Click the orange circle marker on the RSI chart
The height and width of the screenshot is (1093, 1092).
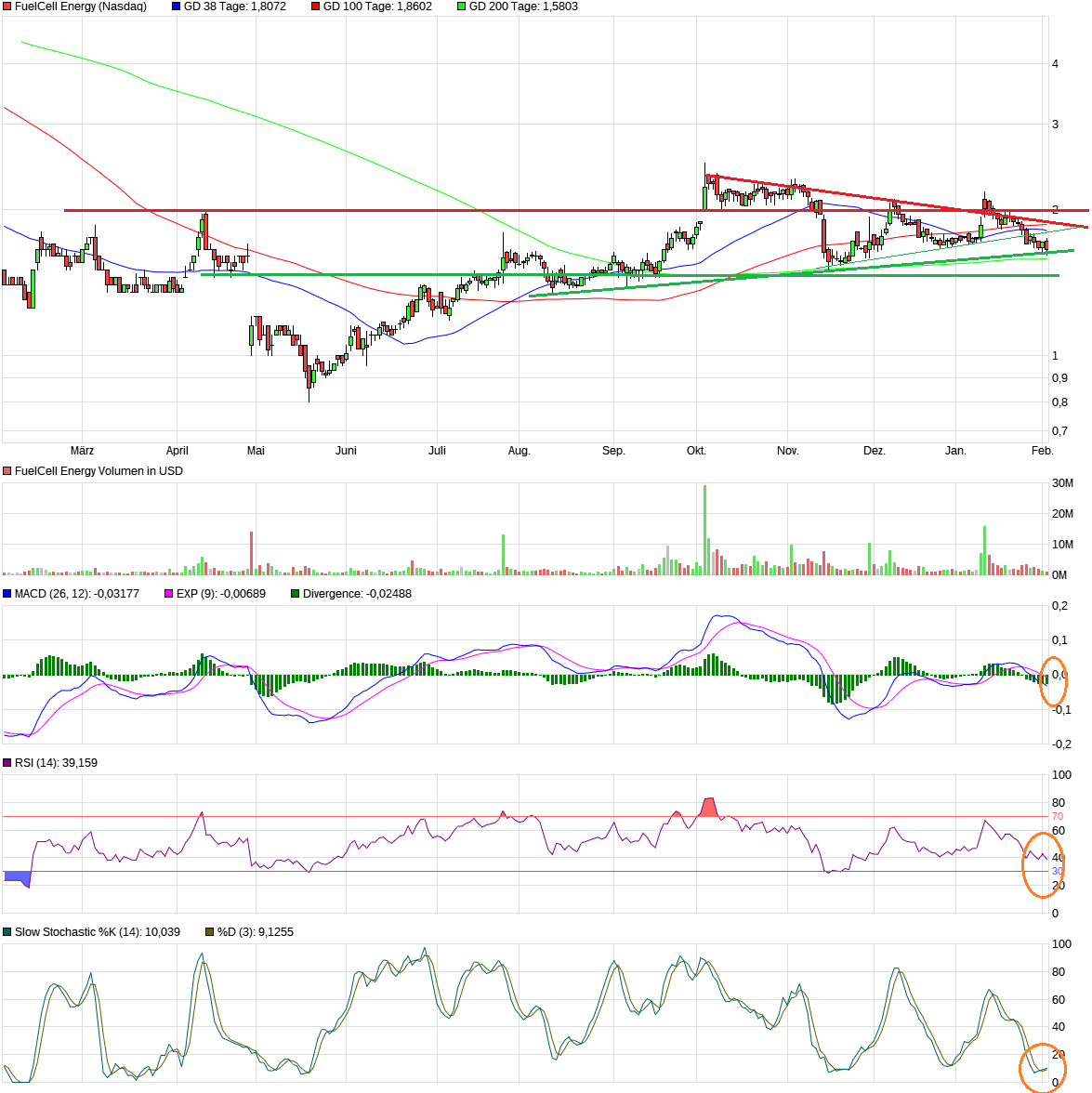pos(1043,864)
